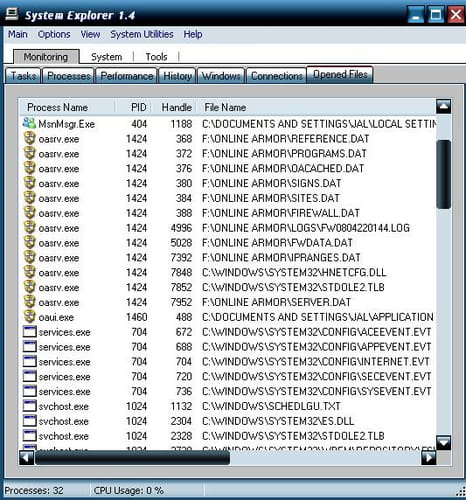Open the Performance tab
This screenshot has width=466, height=500.
127,76
